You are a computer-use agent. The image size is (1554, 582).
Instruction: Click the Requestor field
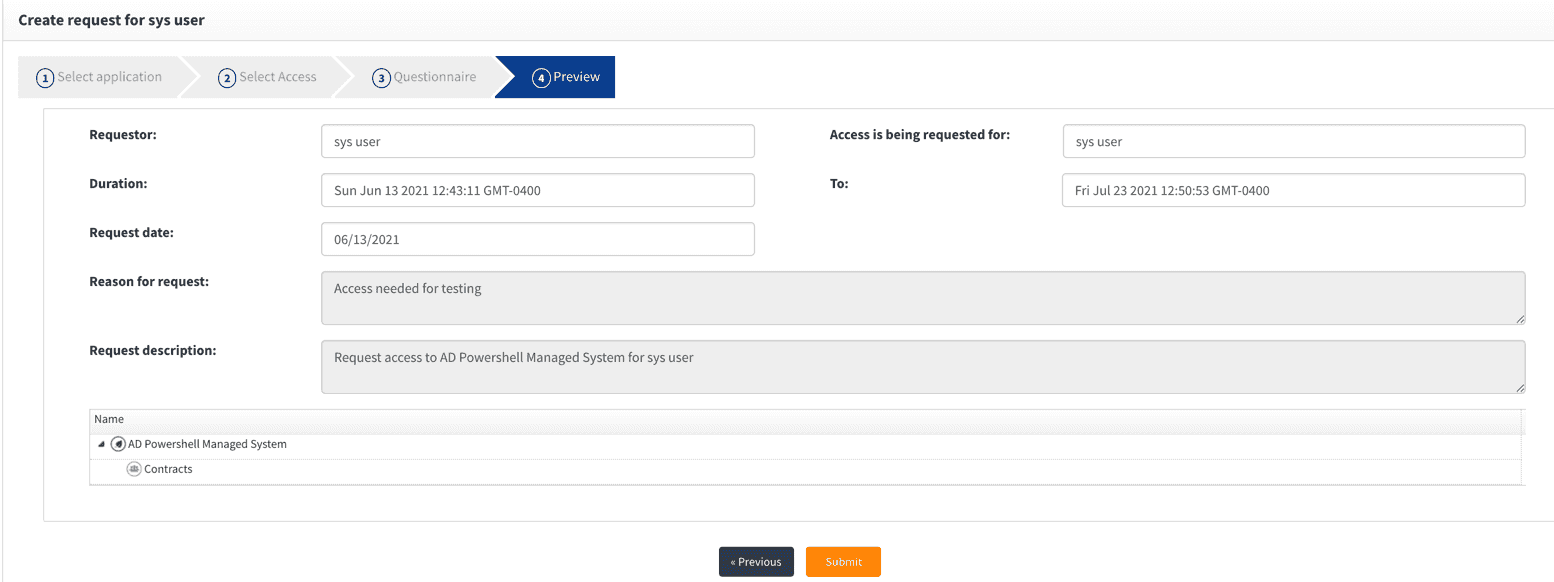coord(537,142)
